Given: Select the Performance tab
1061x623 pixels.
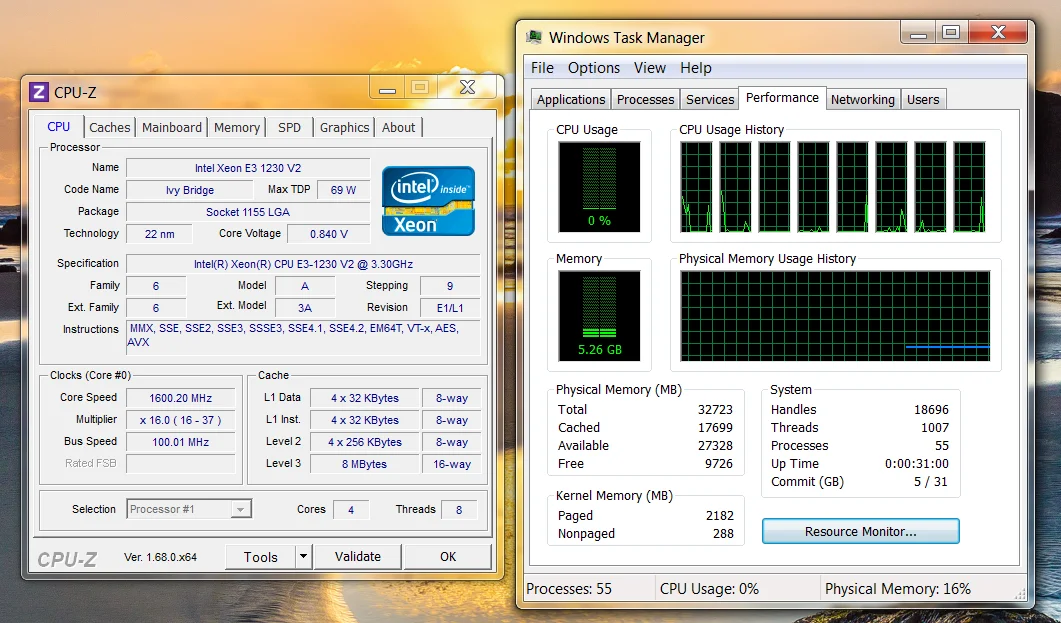Looking at the screenshot, I should [x=782, y=97].
